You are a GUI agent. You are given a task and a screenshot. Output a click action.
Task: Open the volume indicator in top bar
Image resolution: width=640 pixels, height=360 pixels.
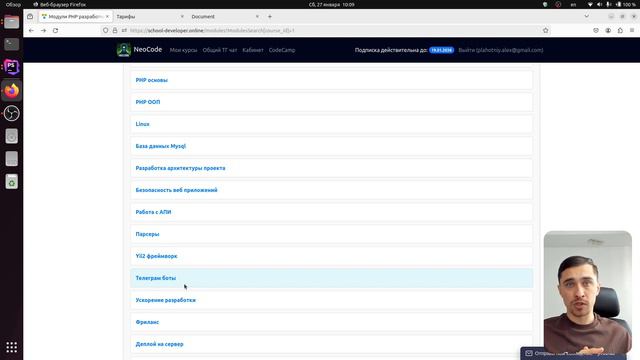pos(599,4)
